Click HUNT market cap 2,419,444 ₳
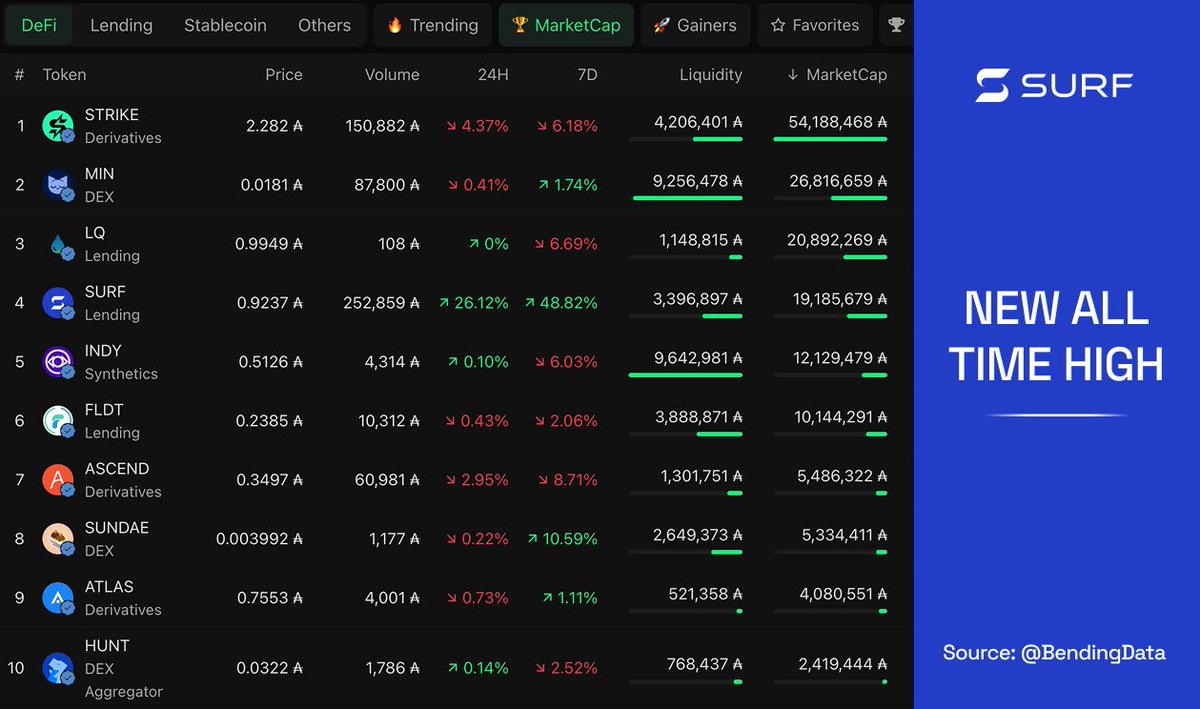 pyautogui.click(x=843, y=664)
